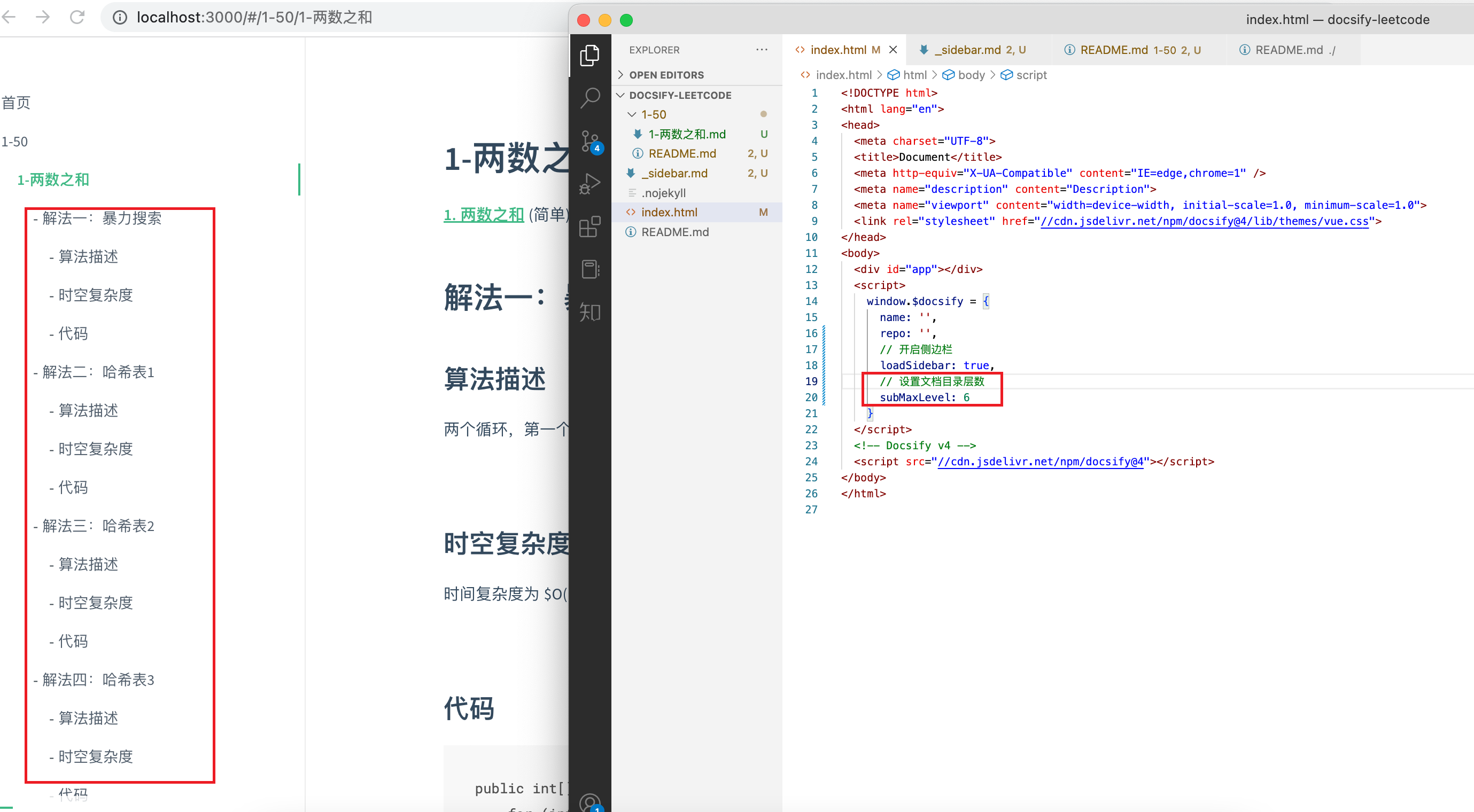Open the Search view in activity bar
Screen dimensions: 1474x812
tap(589, 97)
